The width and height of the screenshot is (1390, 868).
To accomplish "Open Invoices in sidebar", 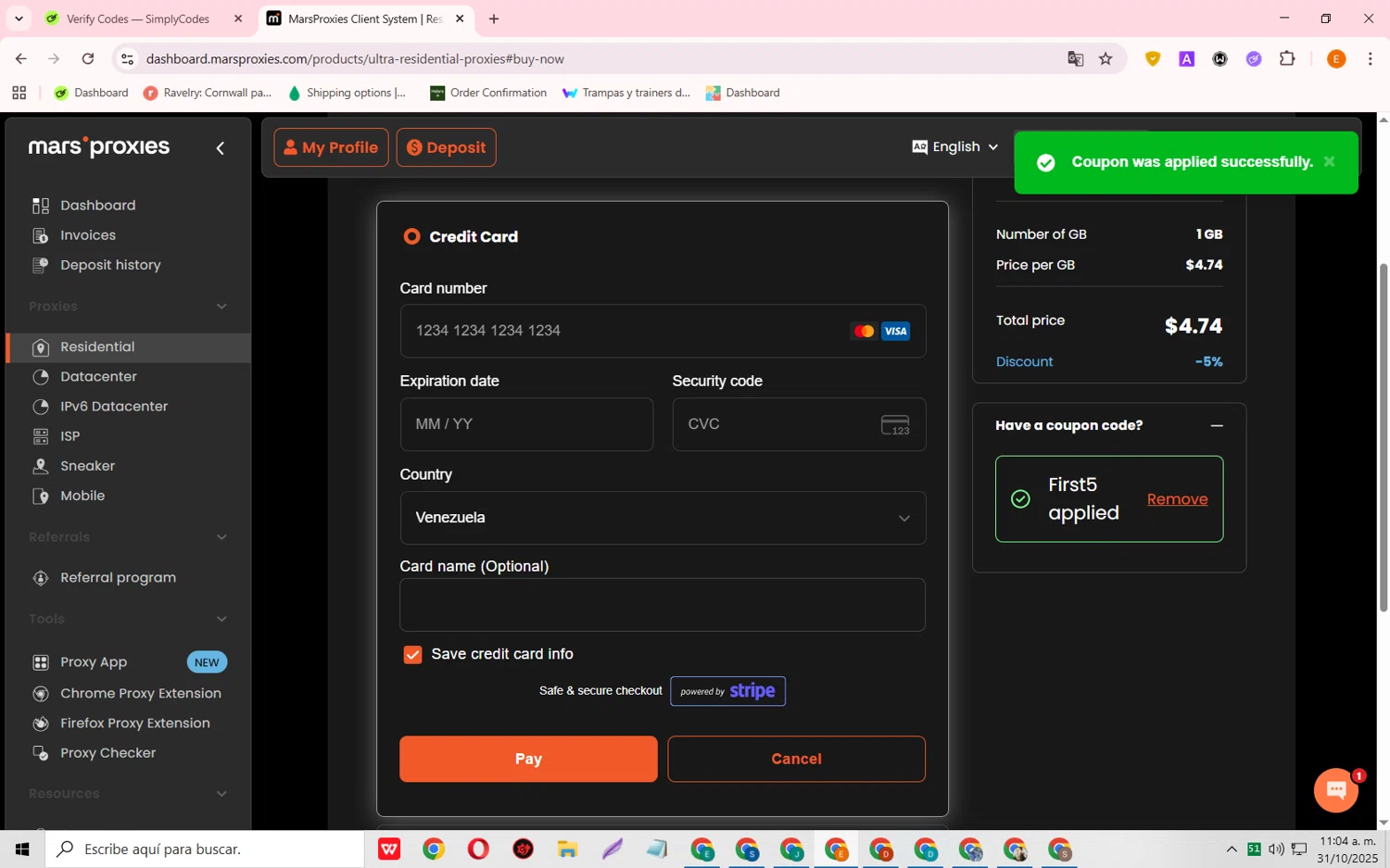I will [88, 235].
